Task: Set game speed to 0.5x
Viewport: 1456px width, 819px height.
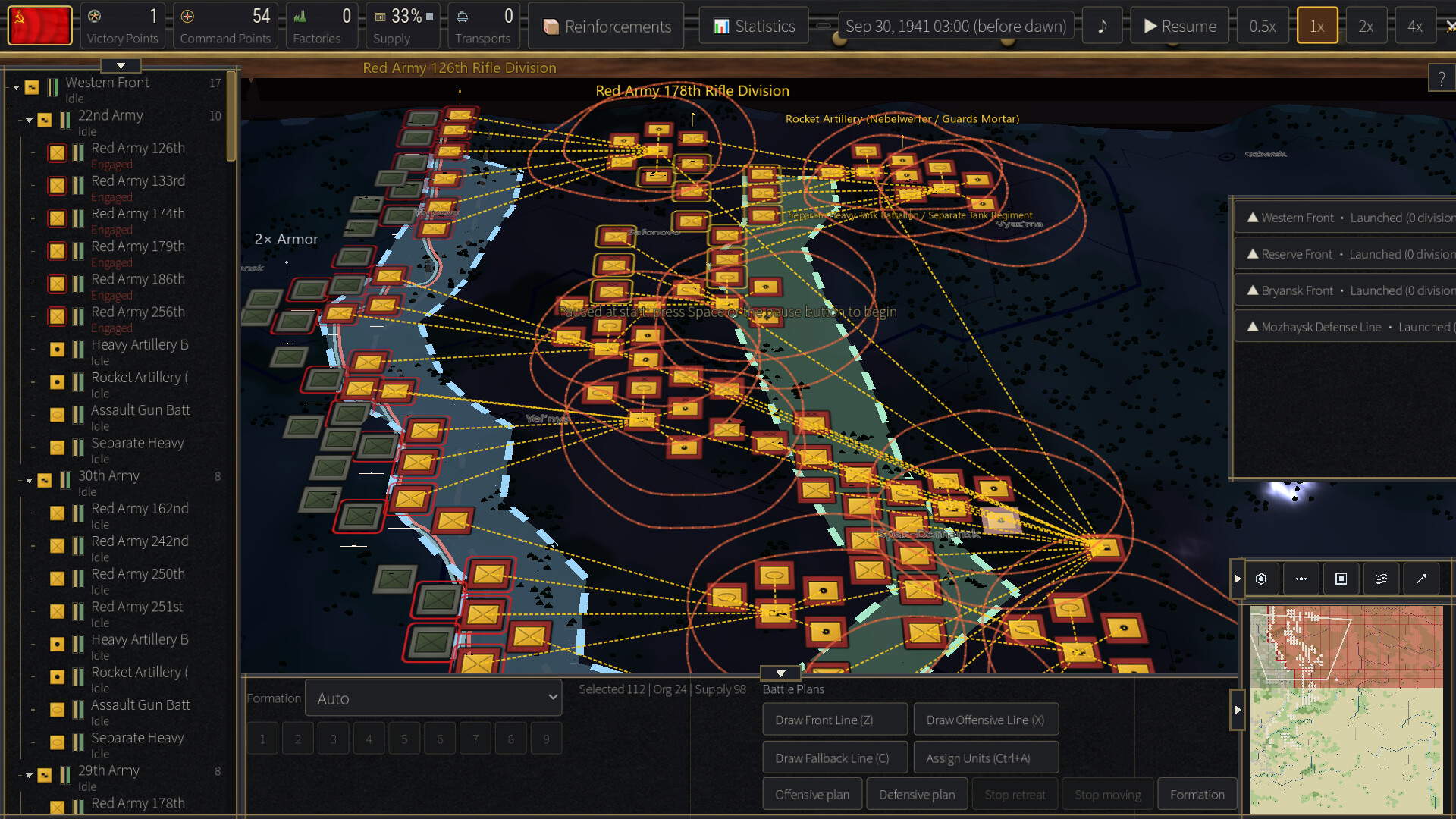Action: click(x=1262, y=26)
